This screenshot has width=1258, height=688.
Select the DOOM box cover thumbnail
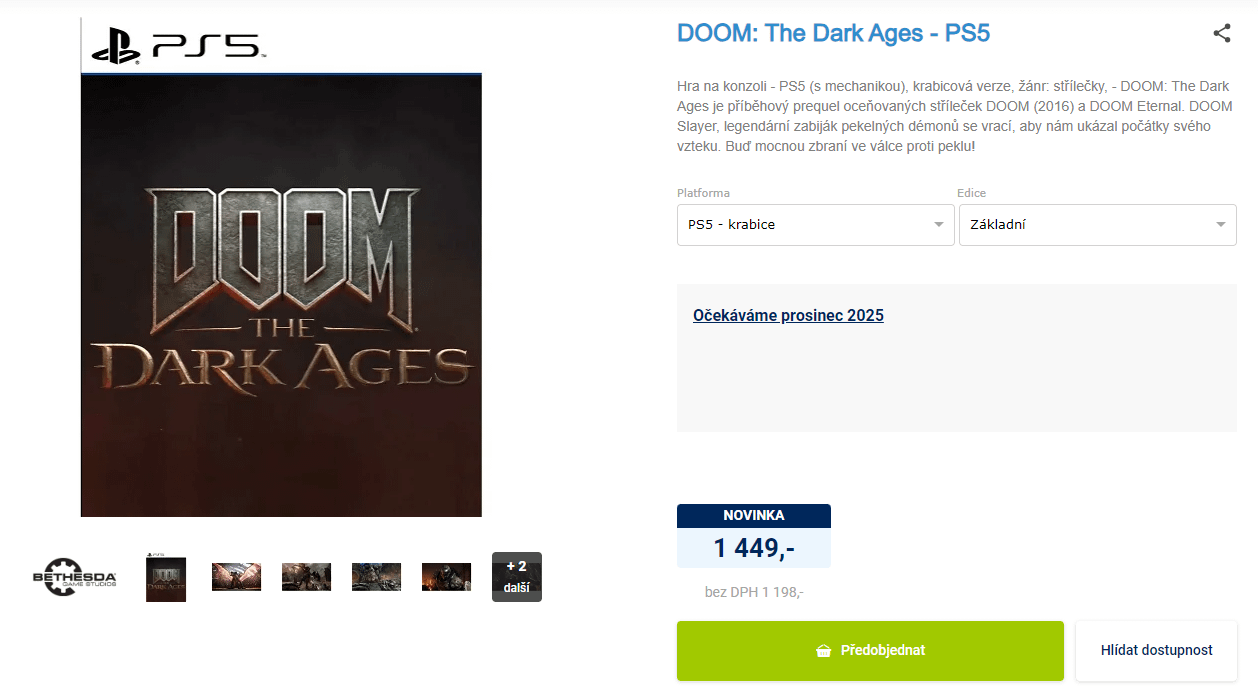(x=166, y=577)
